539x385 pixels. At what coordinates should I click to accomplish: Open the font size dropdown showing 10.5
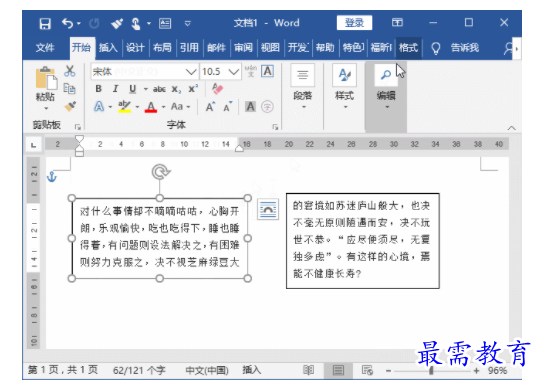pyautogui.click(x=220, y=72)
